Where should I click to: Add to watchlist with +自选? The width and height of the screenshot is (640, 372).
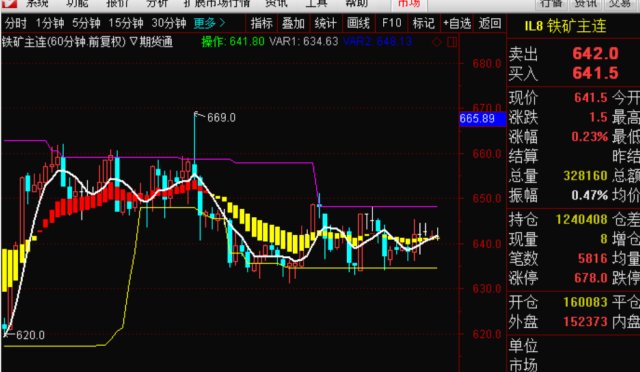click(x=457, y=23)
